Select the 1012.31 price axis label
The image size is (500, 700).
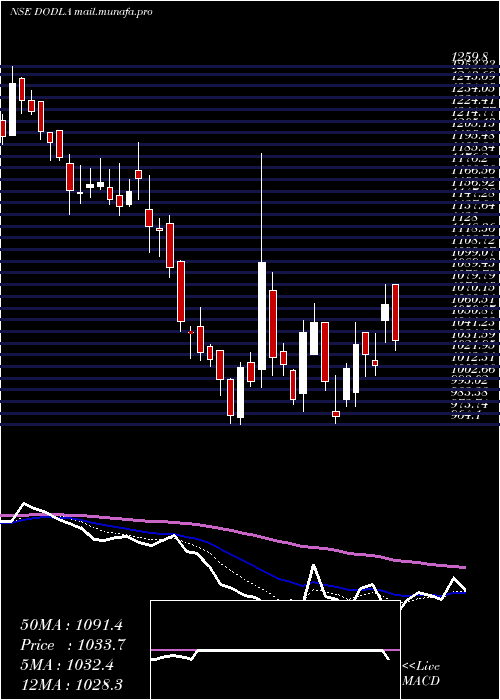473,358
